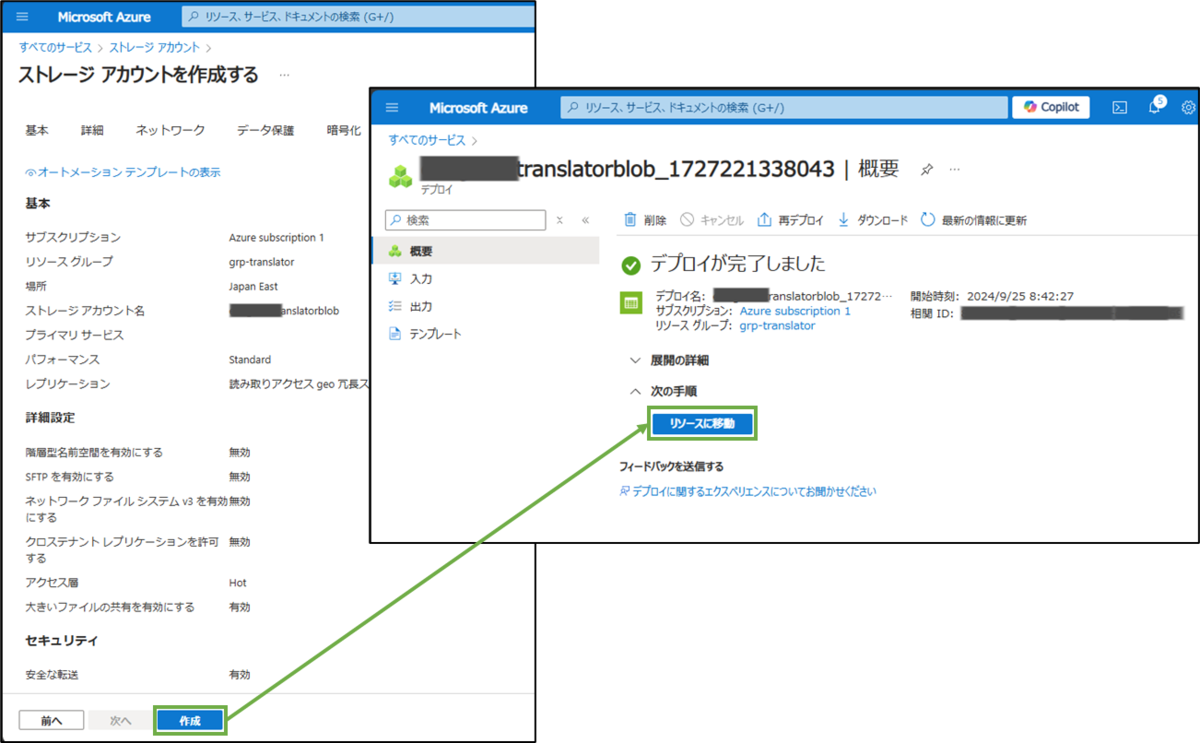The width and height of the screenshot is (1200, 743).
Task: Switch to the ネットワーク tab
Action: point(170,130)
